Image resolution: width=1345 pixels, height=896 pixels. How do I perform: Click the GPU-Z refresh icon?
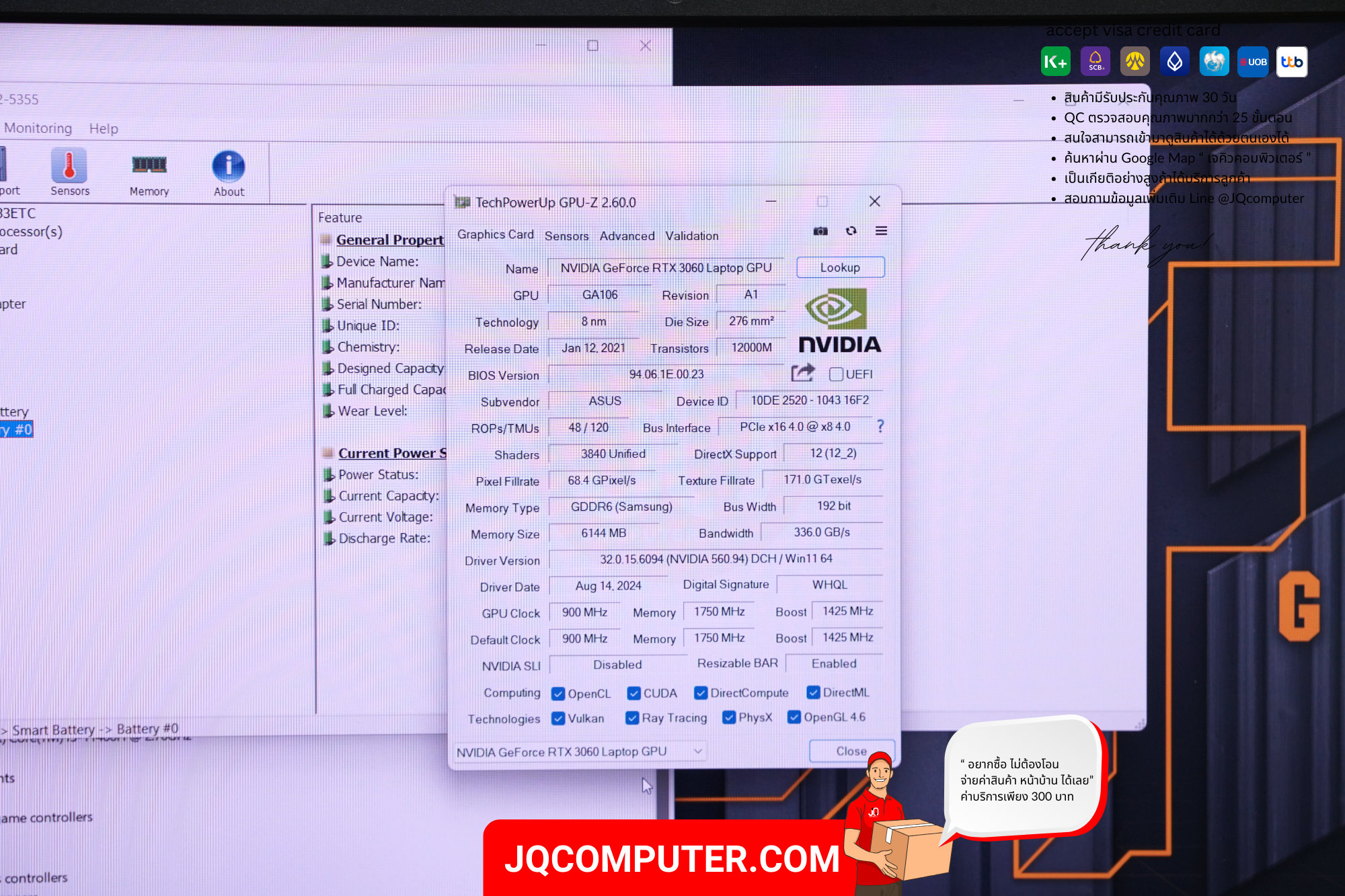coord(851,231)
